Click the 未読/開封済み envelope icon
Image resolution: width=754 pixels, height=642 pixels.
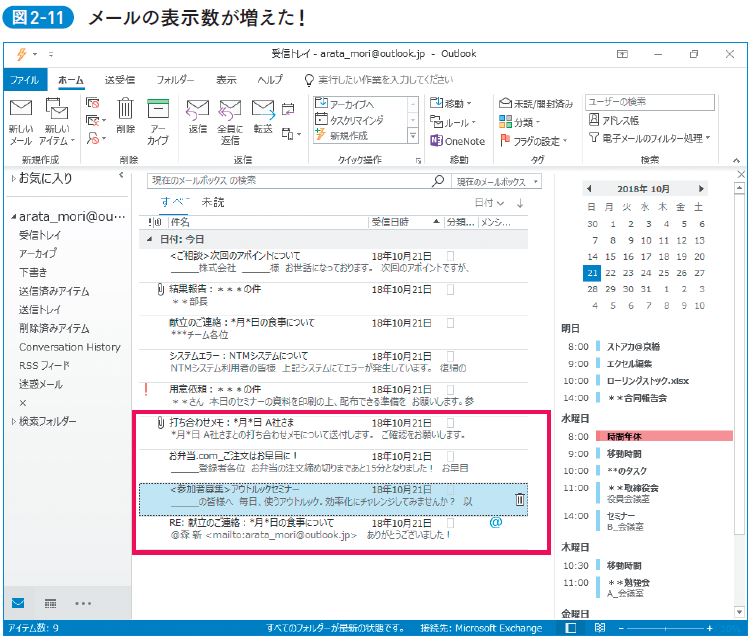[505, 103]
